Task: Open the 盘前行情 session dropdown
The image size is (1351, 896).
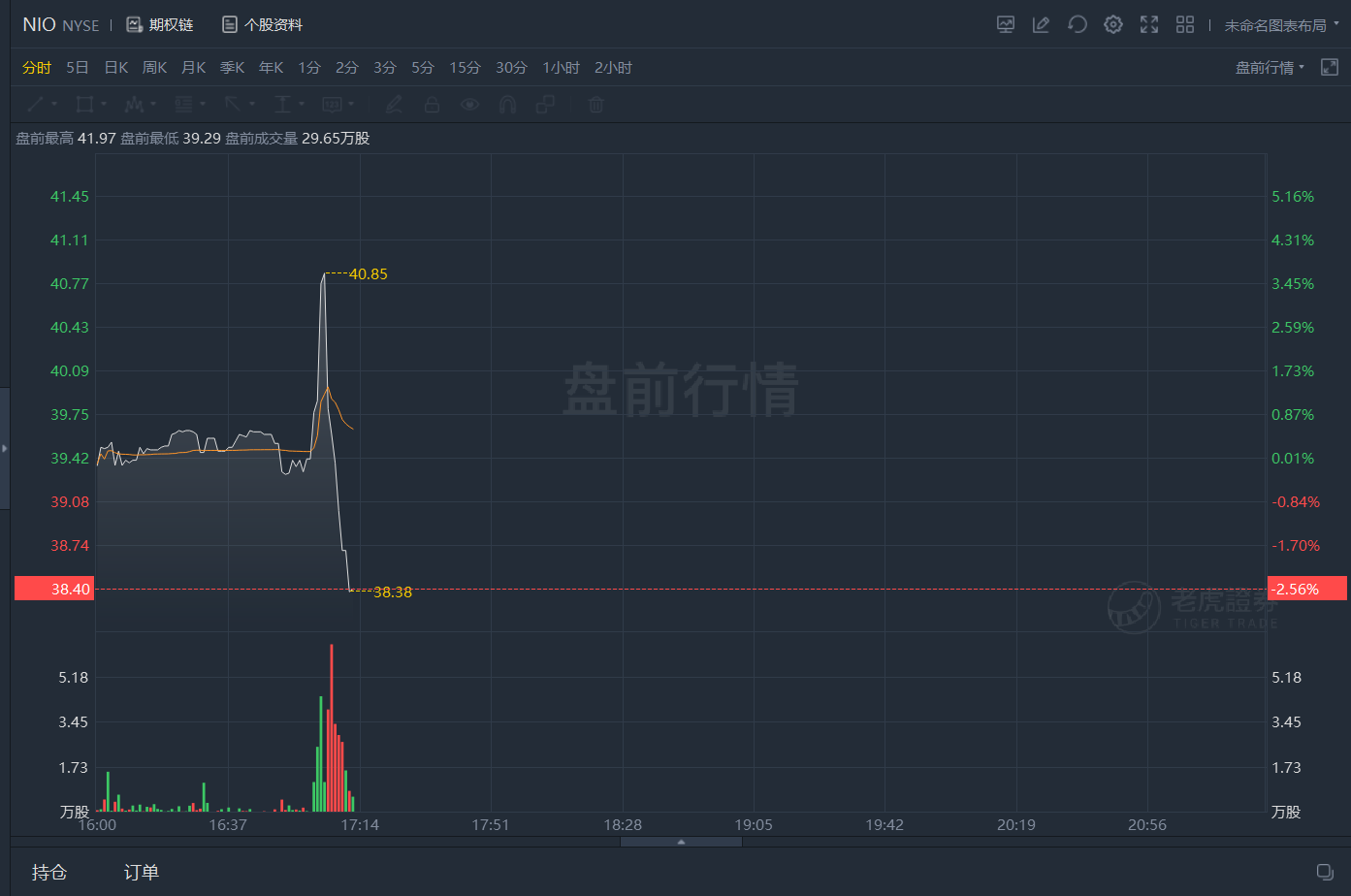Action: point(1270,68)
